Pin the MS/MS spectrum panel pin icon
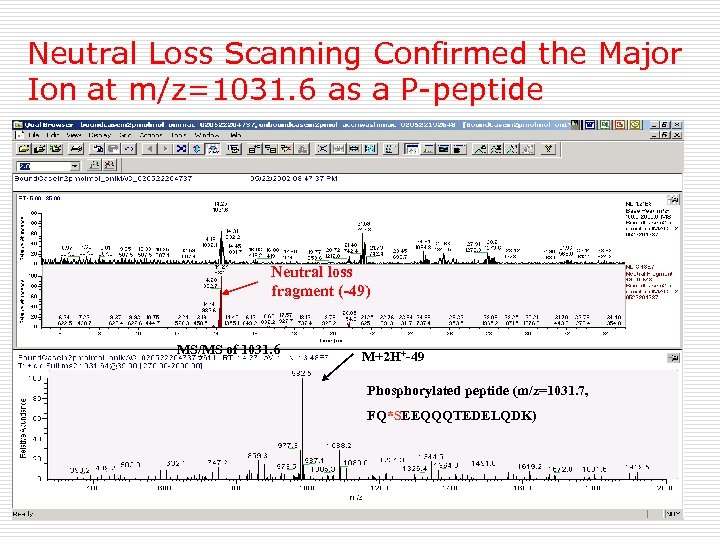The image size is (720, 540). click(674, 358)
